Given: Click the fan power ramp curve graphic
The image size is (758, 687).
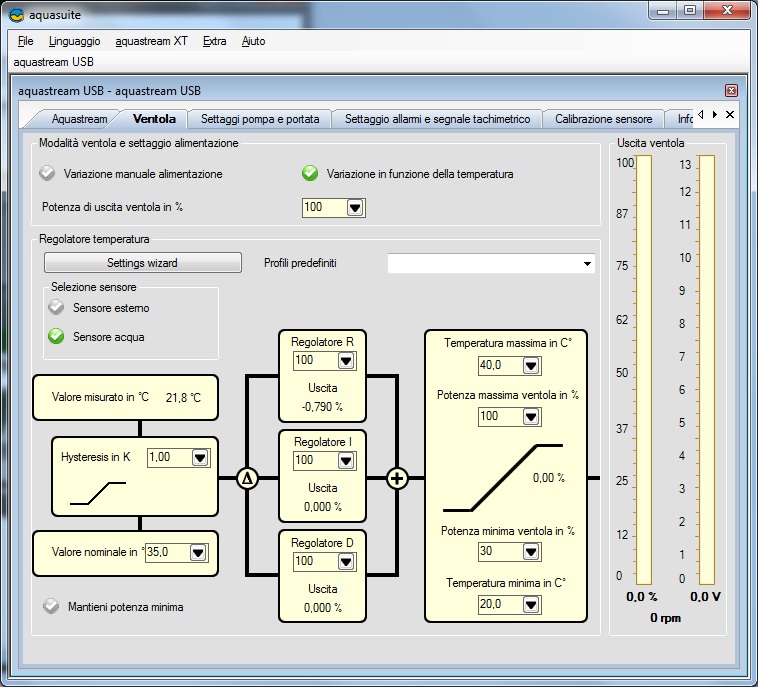Looking at the screenshot, I should [503, 478].
